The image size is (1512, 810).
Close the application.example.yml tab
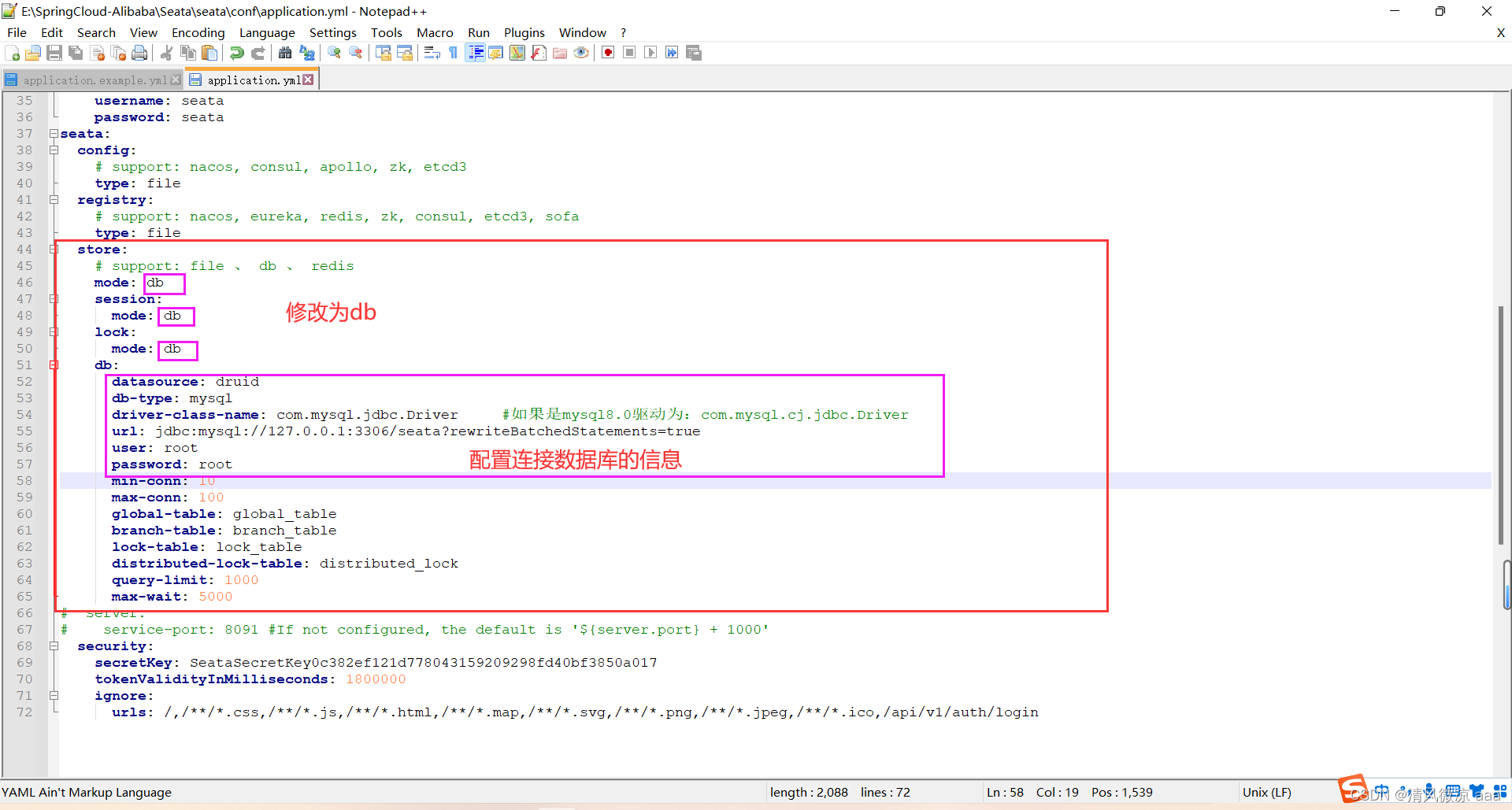(176, 80)
